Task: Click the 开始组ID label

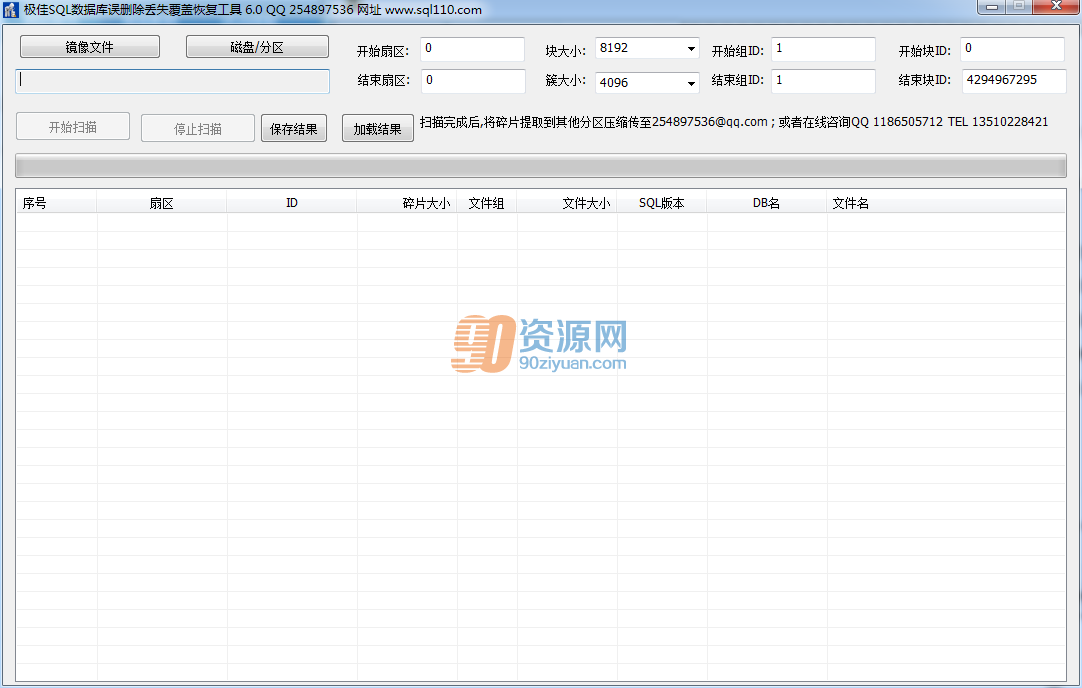Action: [x=738, y=51]
